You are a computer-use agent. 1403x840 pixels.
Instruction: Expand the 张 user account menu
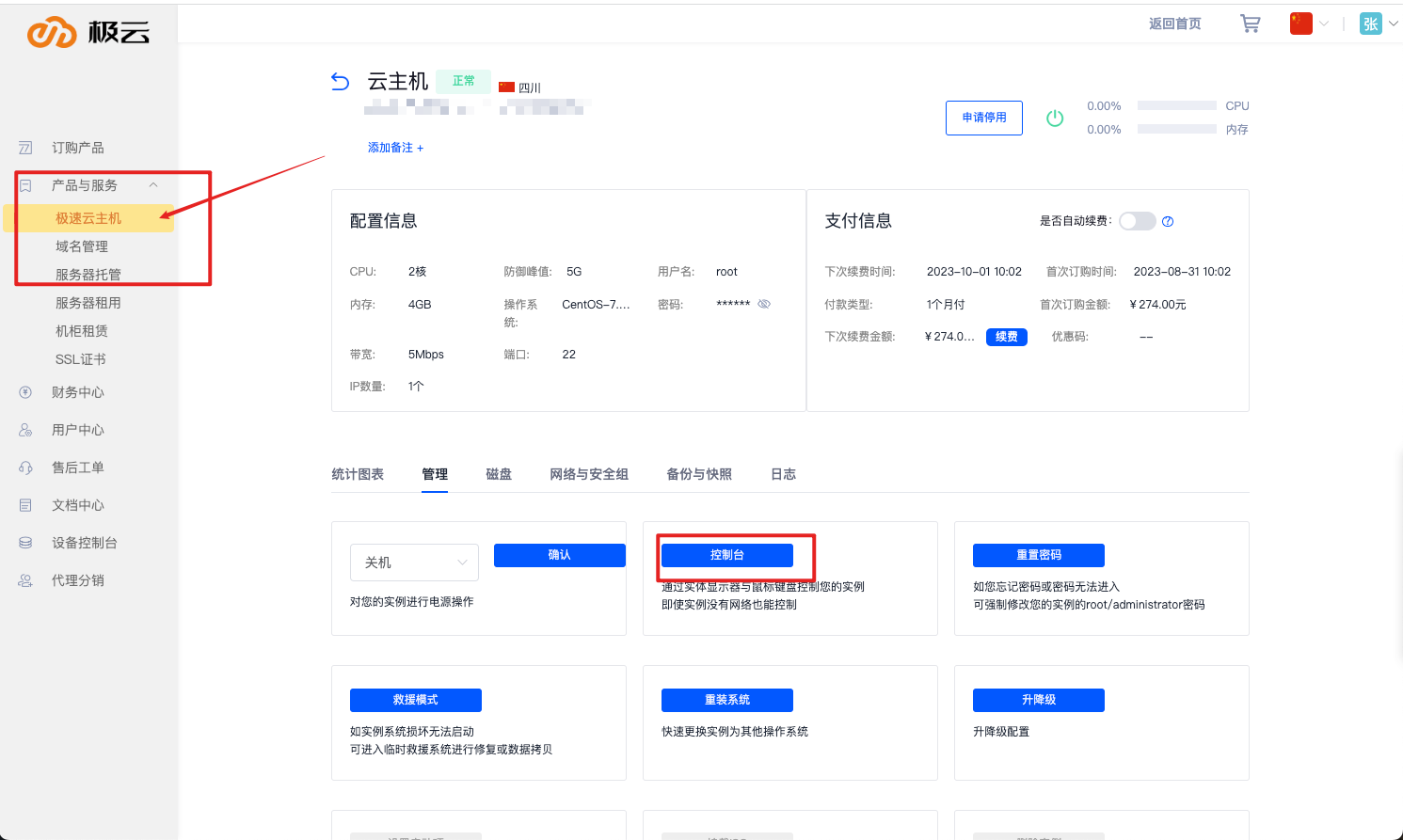coord(1379,24)
